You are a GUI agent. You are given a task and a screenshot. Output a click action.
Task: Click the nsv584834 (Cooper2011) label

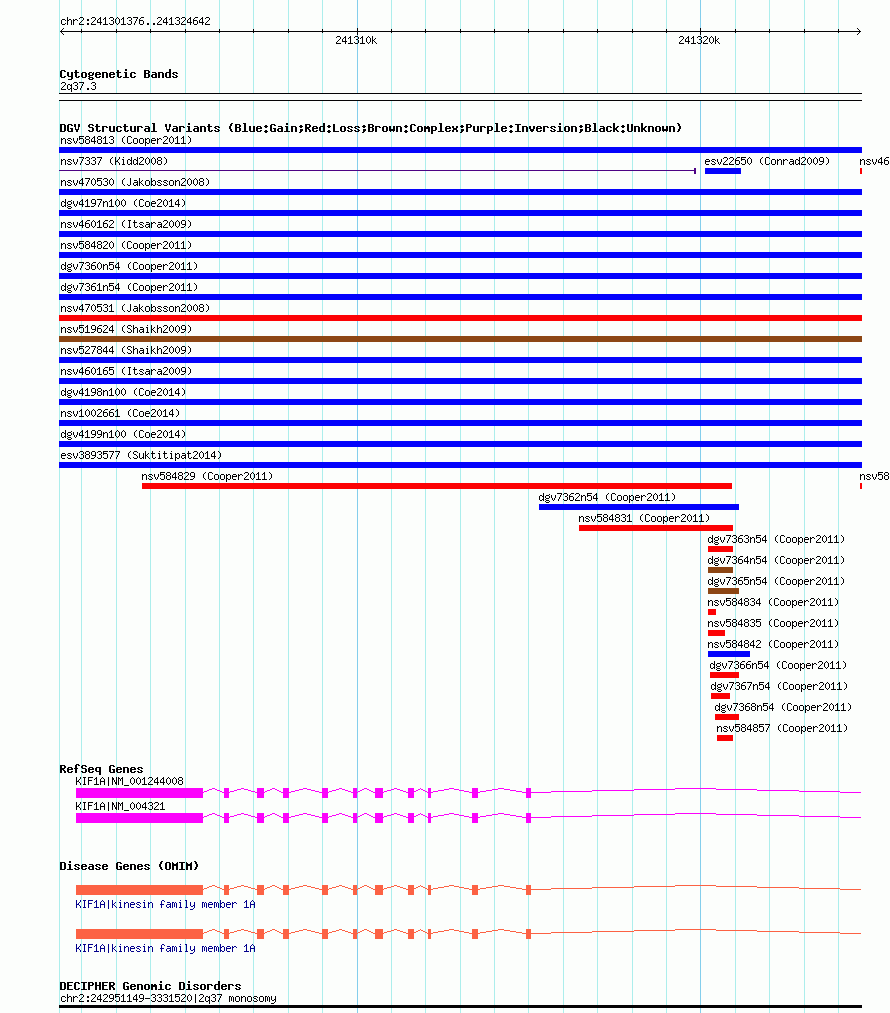point(773,602)
